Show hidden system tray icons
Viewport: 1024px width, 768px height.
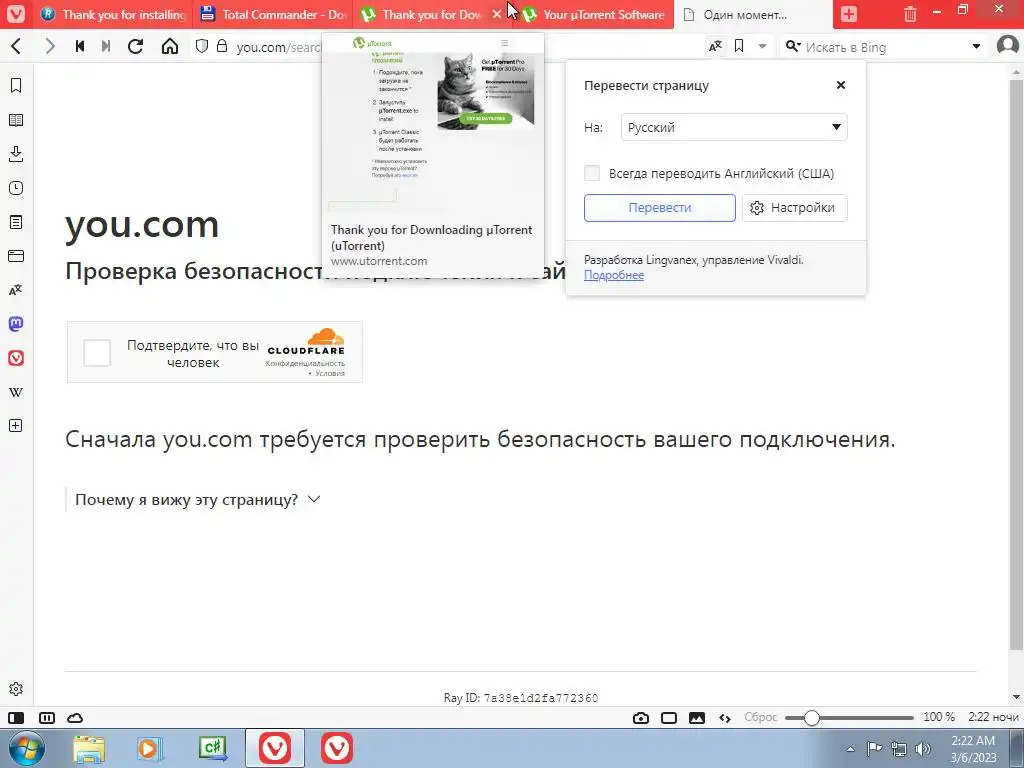click(851, 749)
